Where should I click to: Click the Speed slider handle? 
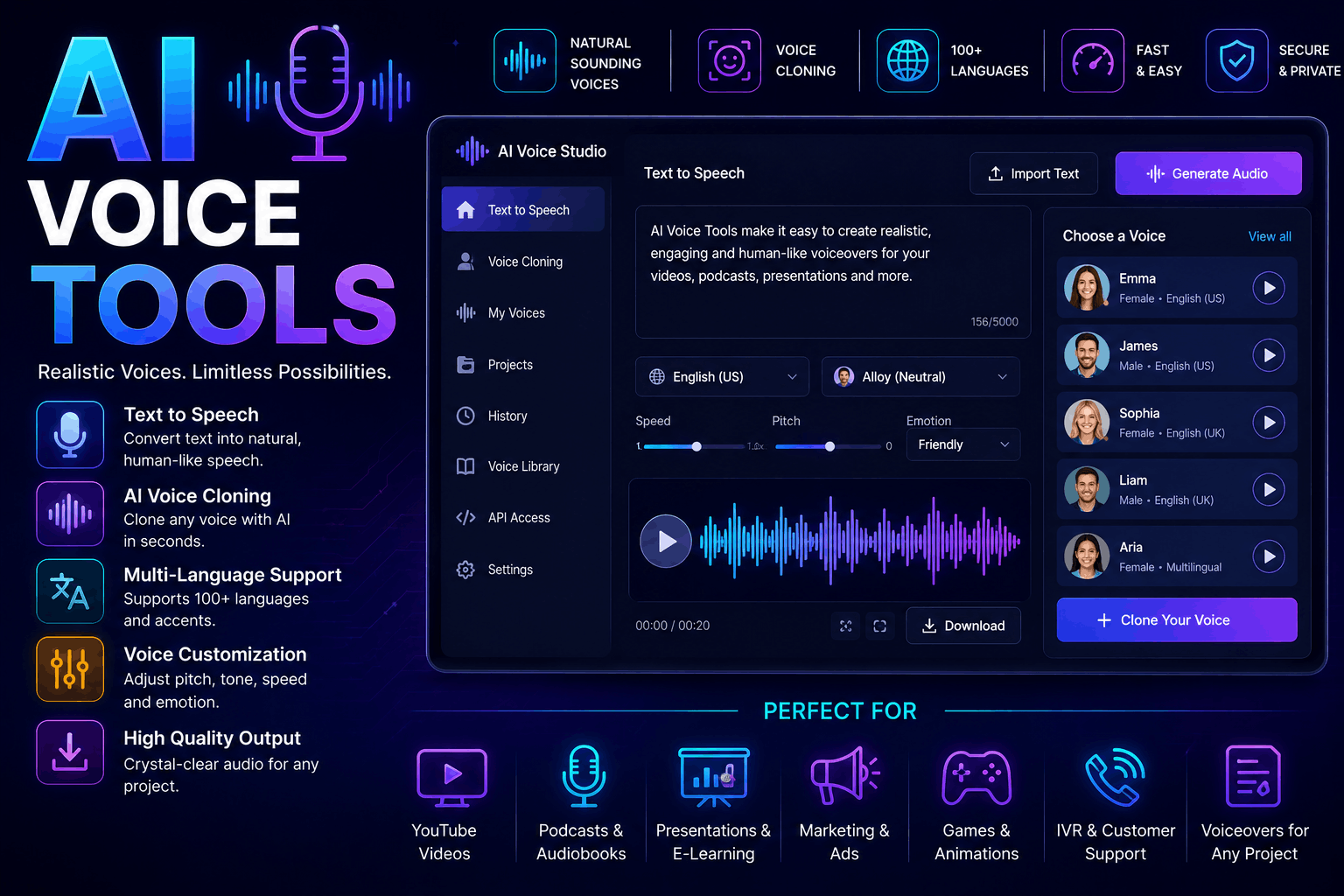click(696, 446)
